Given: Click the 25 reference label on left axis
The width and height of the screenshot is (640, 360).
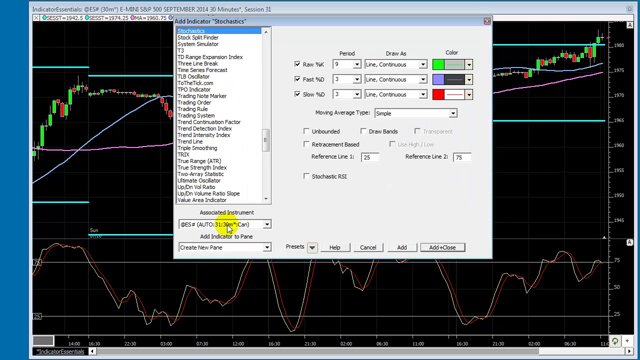Looking at the screenshot, I should (x=37, y=316).
